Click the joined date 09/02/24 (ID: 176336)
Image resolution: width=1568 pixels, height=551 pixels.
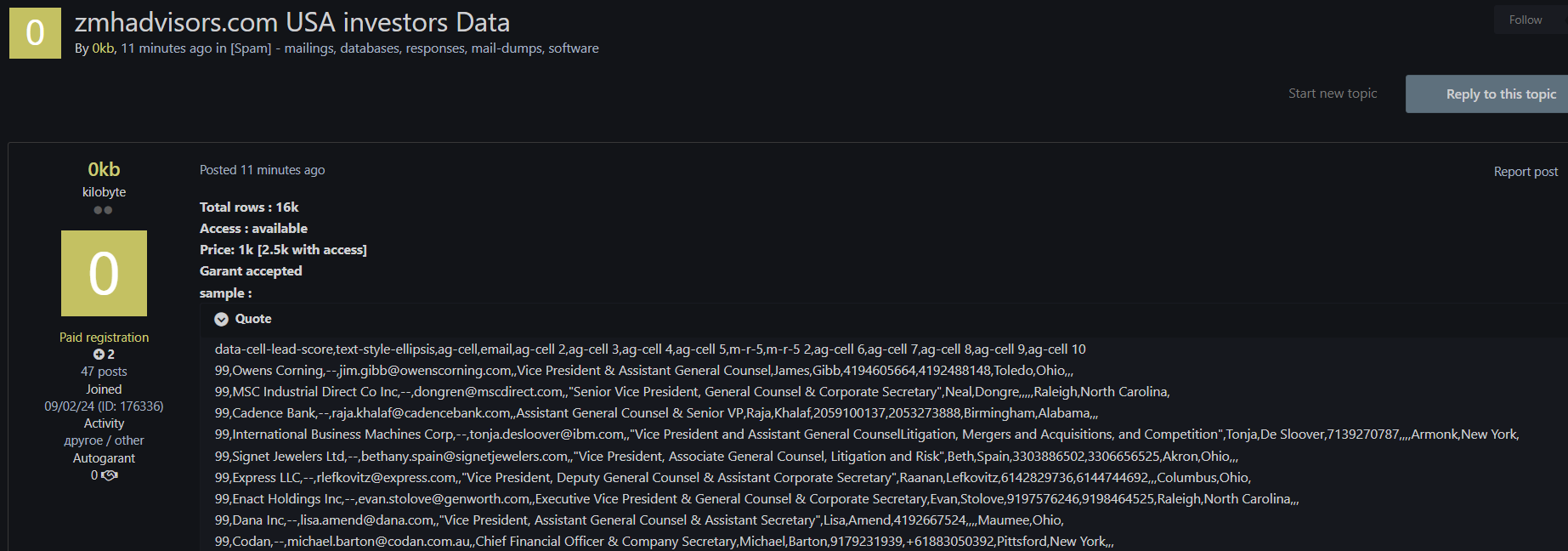(104, 406)
